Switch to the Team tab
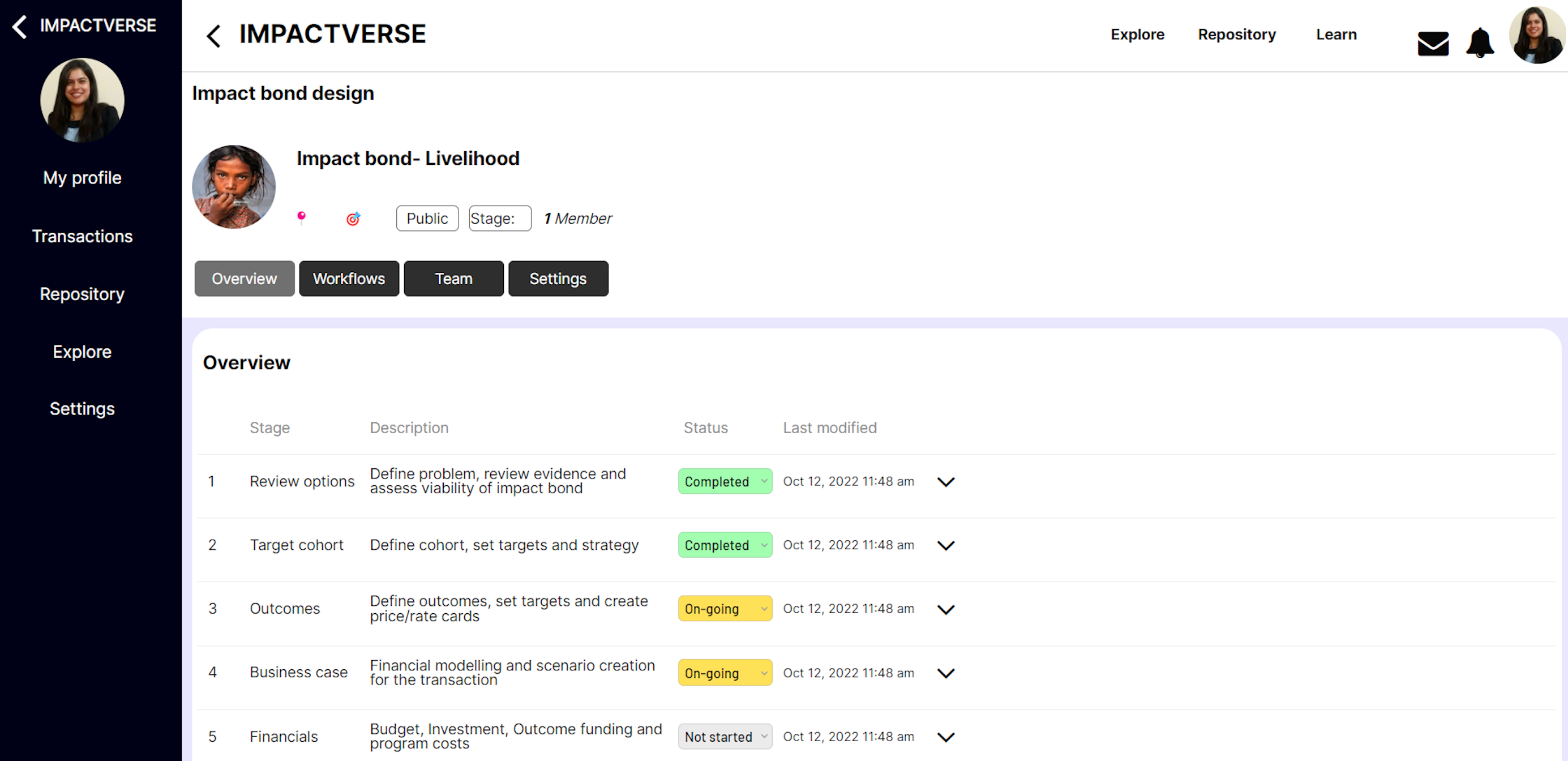This screenshot has height=761, width=1568. (453, 279)
